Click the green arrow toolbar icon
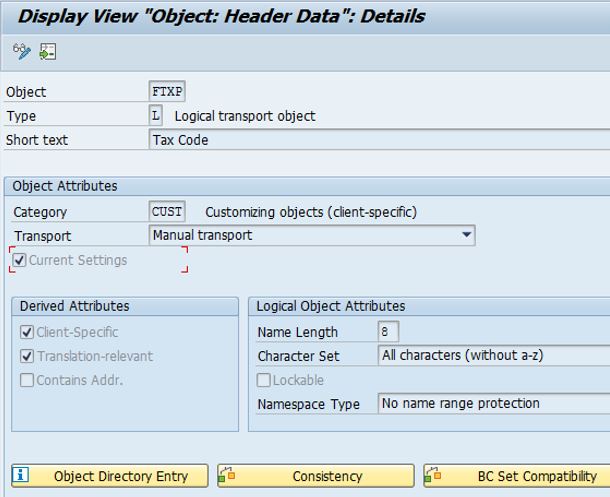 coord(47,51)
